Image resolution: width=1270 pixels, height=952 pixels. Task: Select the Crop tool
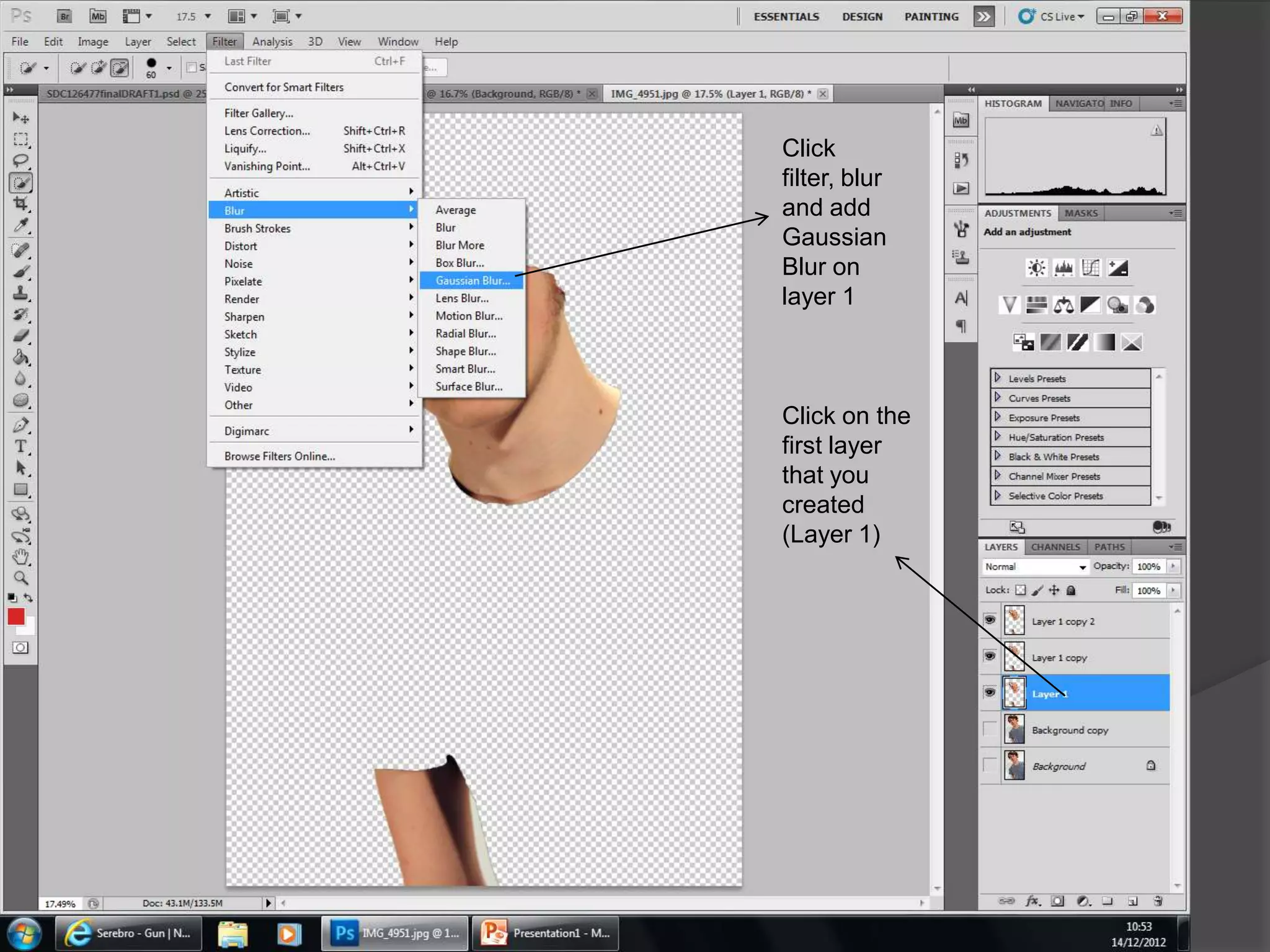tap(20, 204)
